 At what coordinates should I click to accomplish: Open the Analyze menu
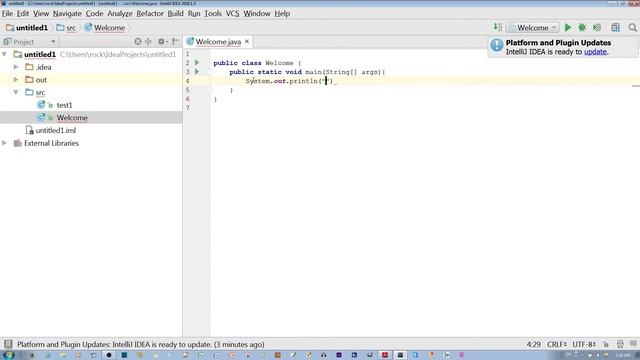pos(120,13)
